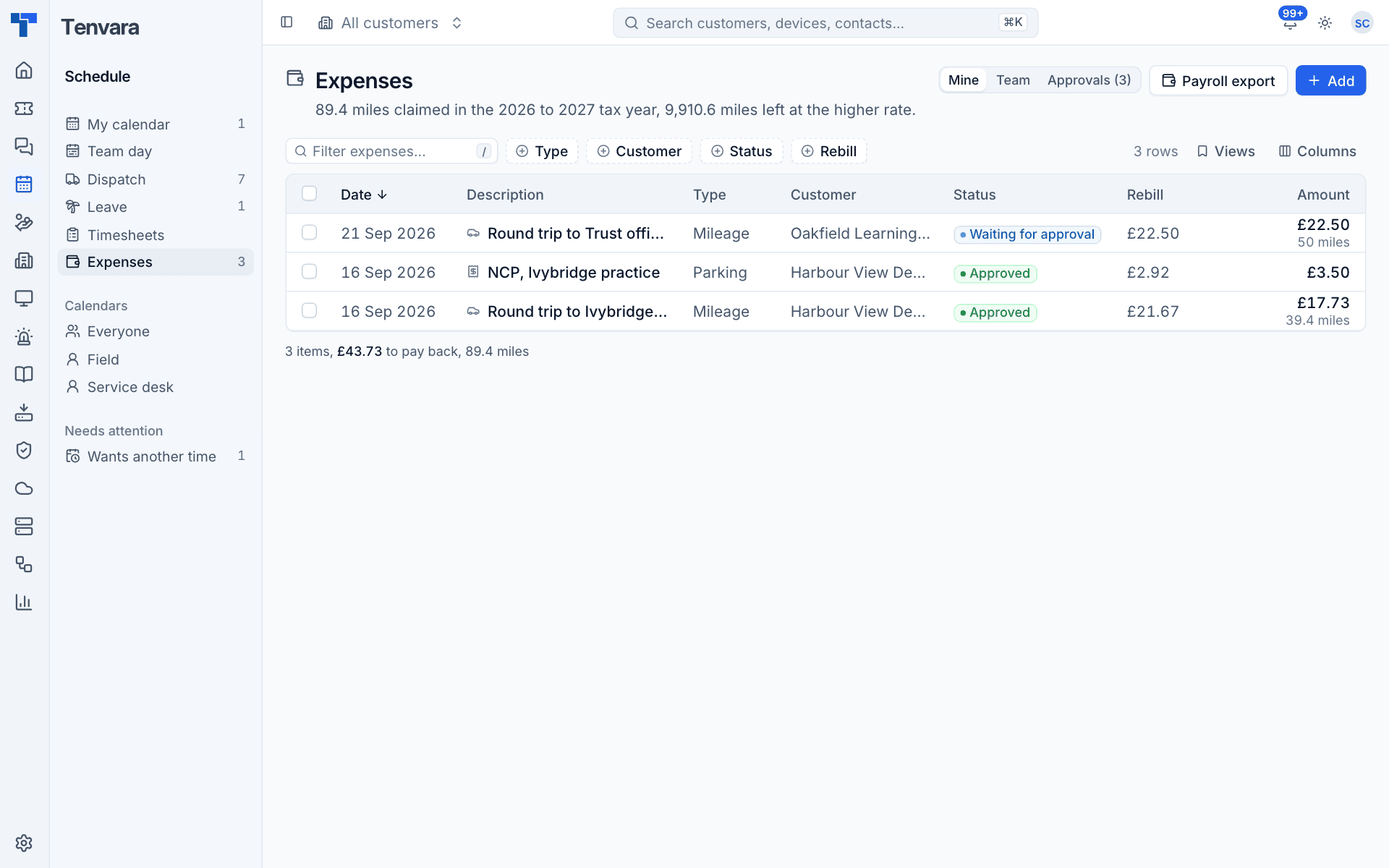Click the Payroll export button
This screenshot has height=868, width=1389.
(x=1218, y=80)
